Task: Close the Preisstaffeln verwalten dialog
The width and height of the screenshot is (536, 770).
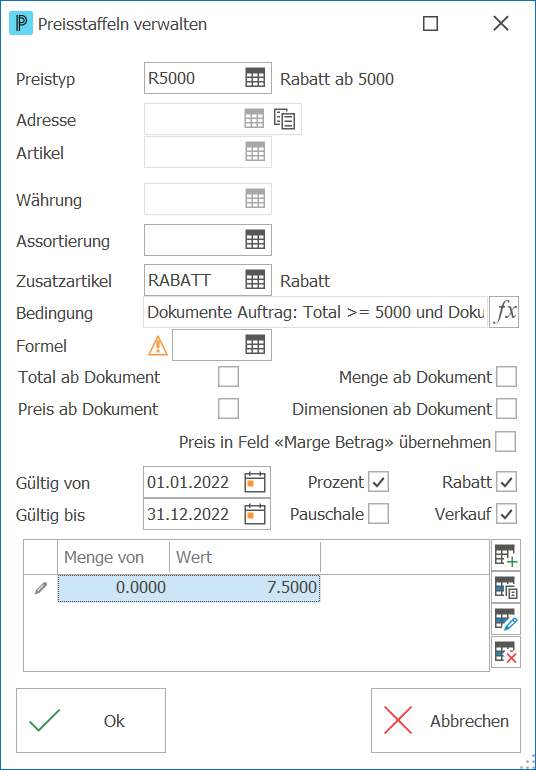Action: (501, 24)
